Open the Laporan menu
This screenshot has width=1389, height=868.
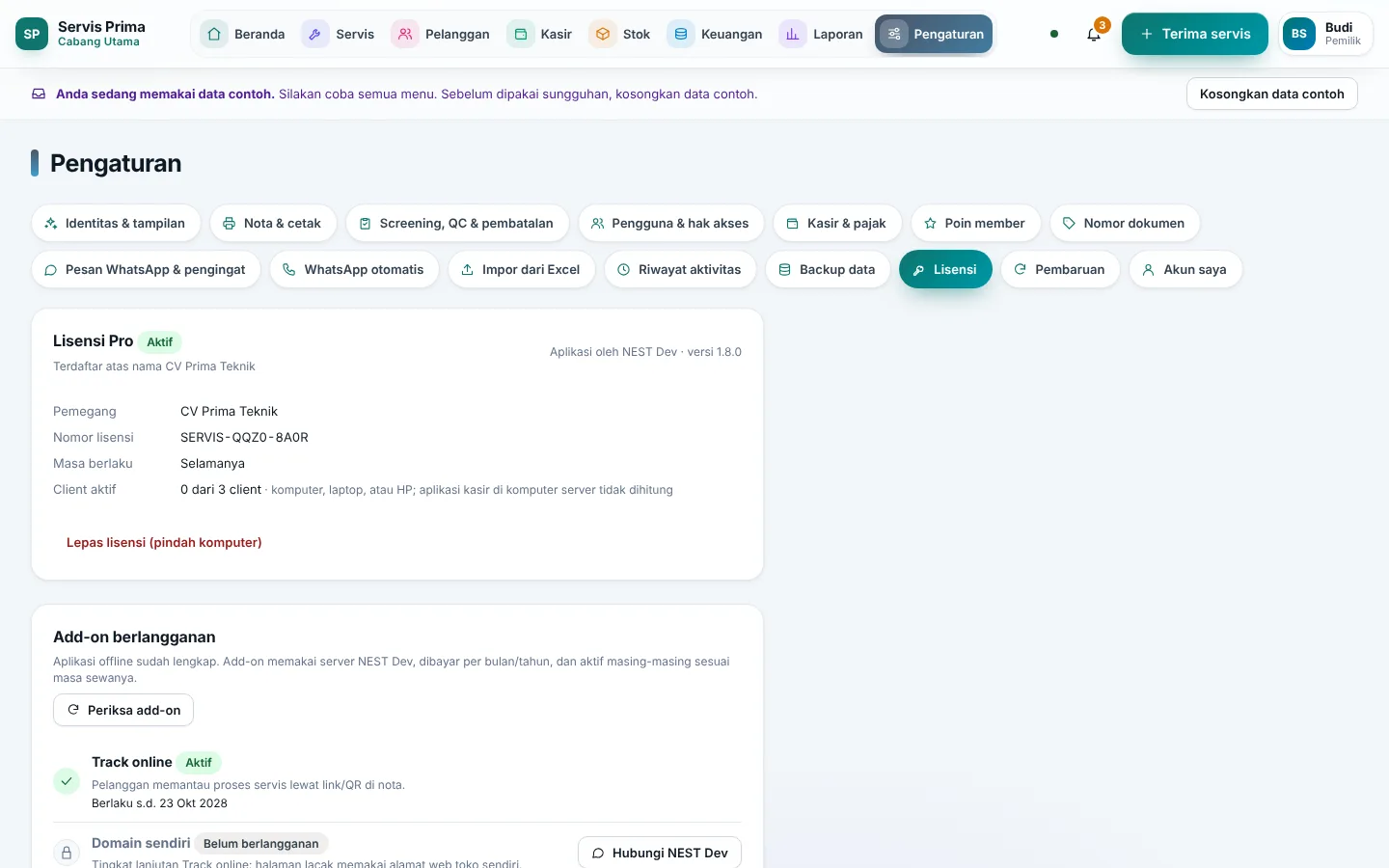pyautogui.click(x=822, y=34)
